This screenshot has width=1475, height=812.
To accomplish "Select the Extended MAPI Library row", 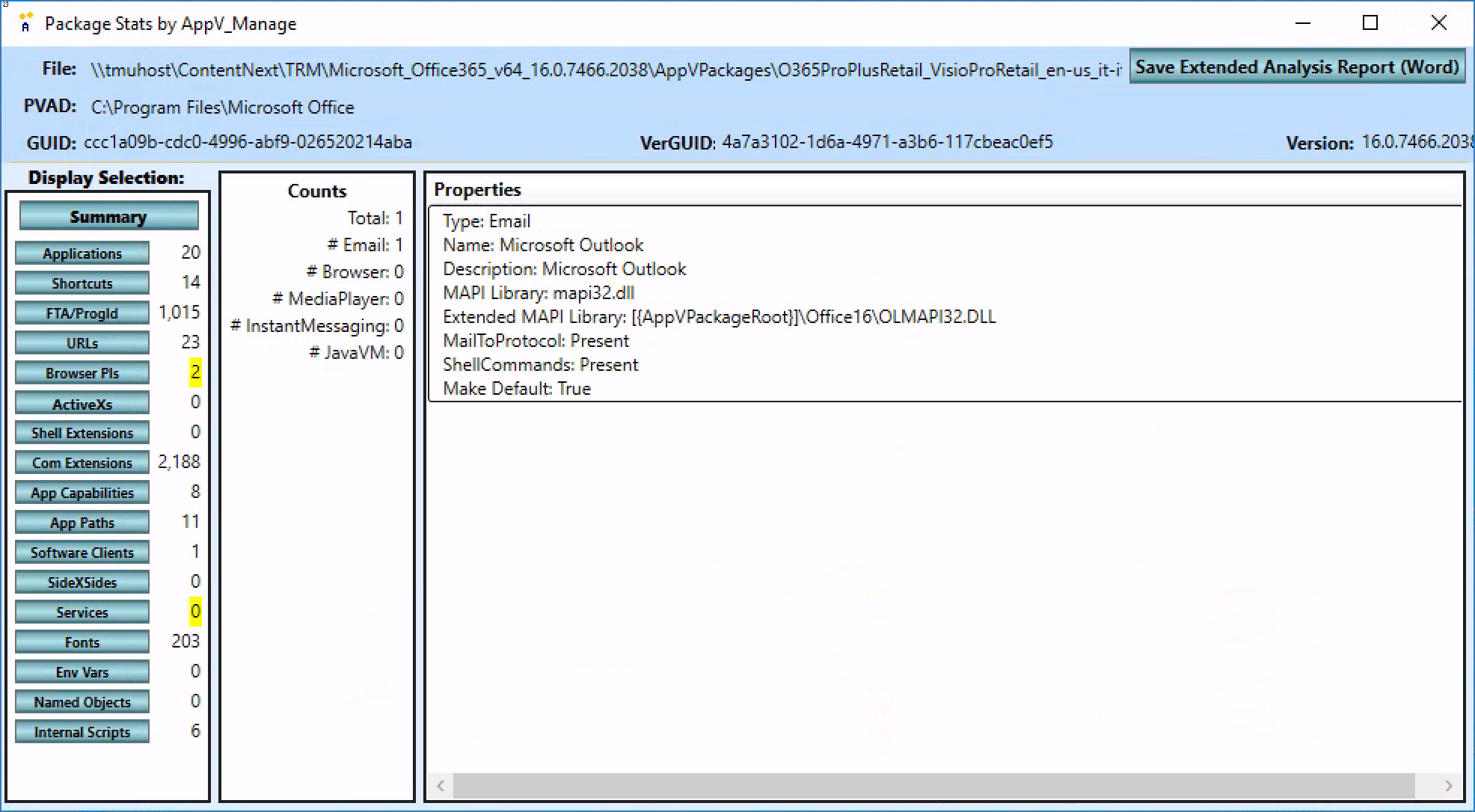I will coord(720,317).
